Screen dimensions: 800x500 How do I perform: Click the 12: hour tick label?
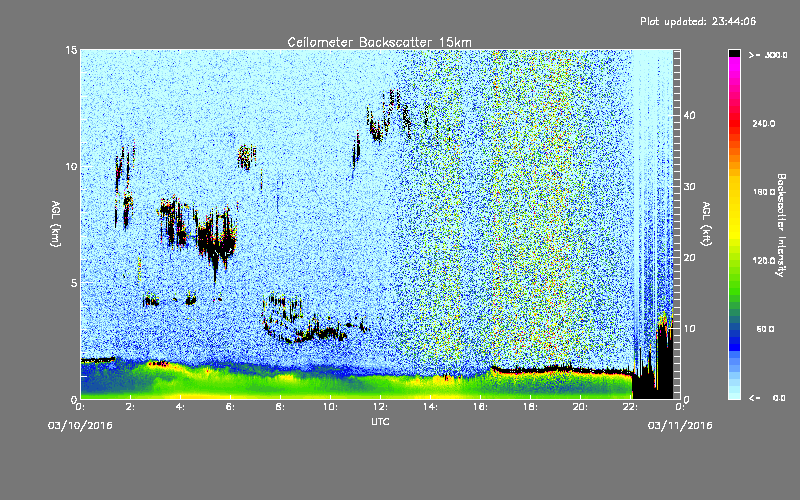pos(380,407)
